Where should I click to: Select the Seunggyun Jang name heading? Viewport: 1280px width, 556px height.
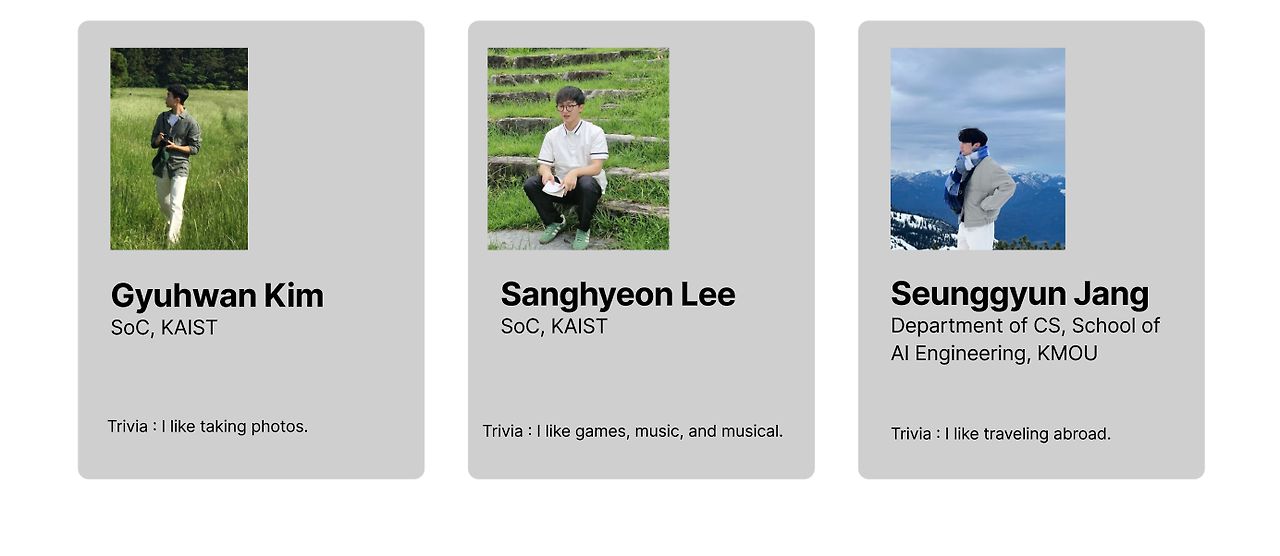(1020, 294)
